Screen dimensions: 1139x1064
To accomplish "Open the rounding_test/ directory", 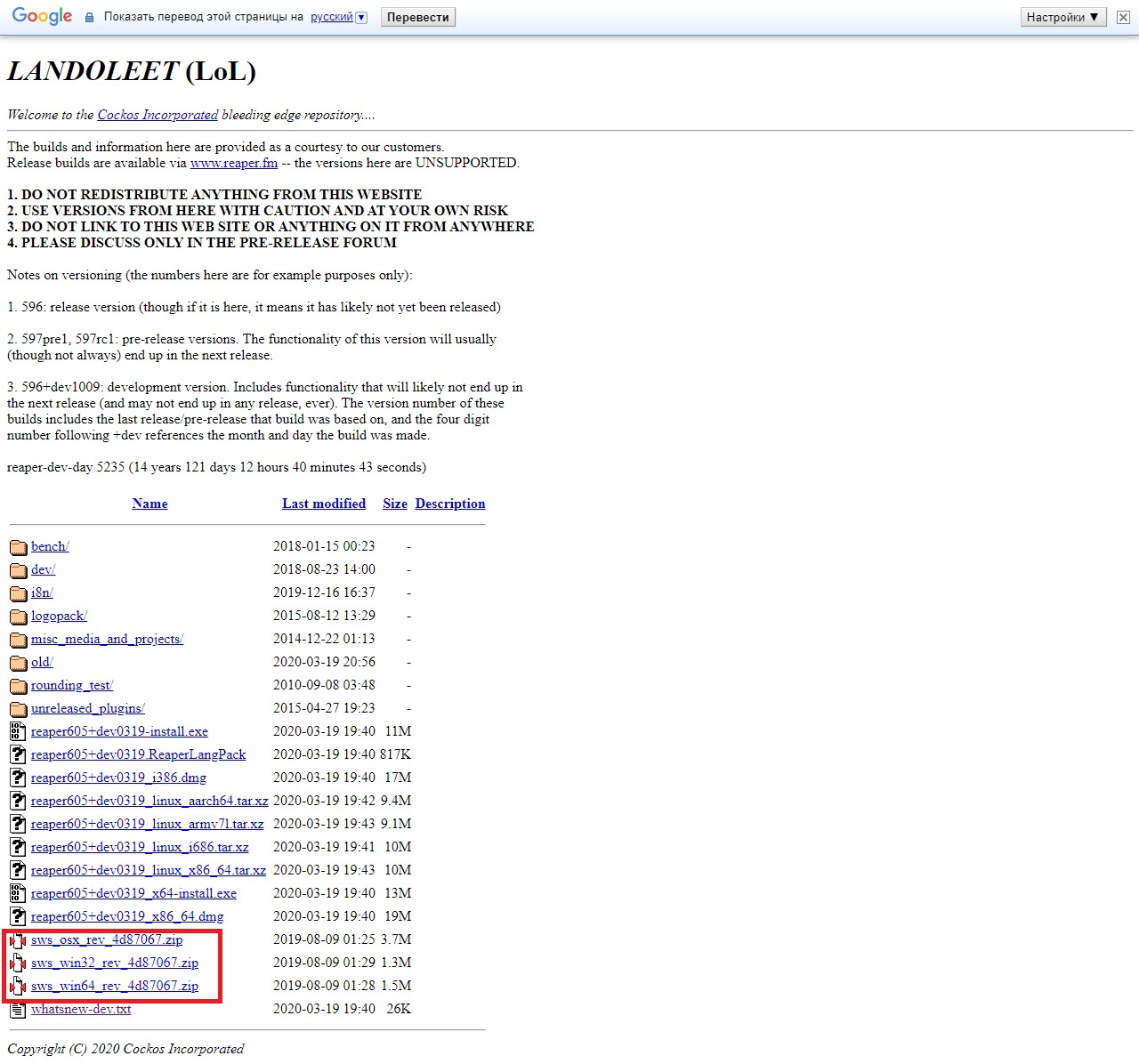I will 72,685.
